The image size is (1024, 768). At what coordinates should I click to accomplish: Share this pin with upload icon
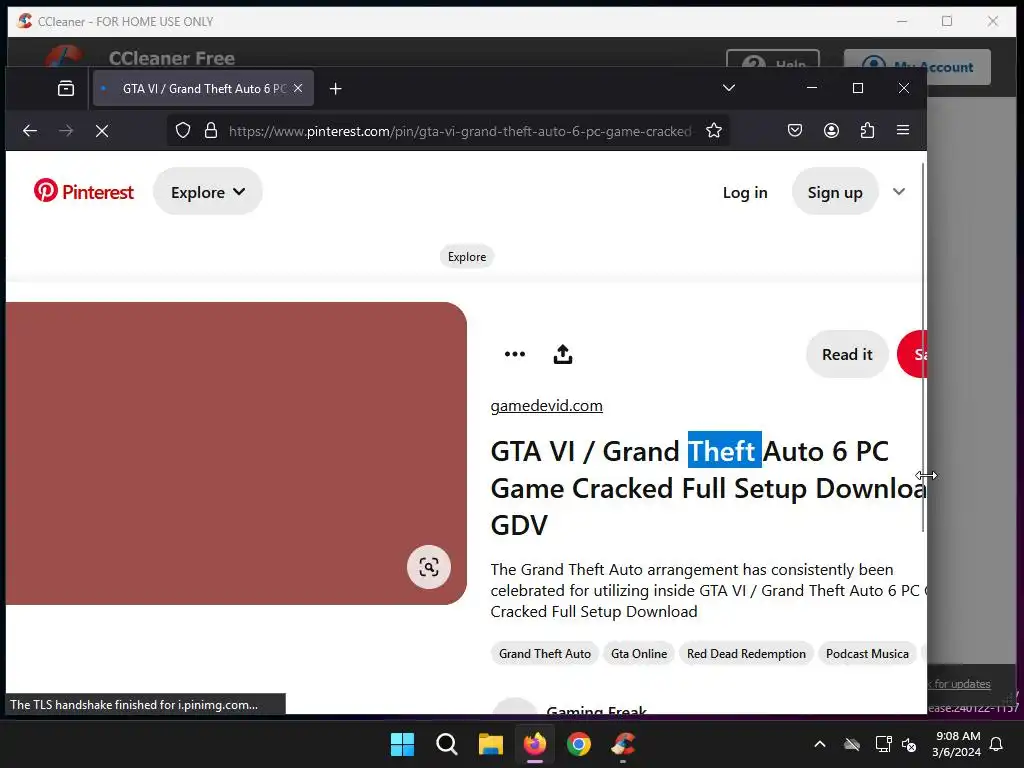click(563, 354)
